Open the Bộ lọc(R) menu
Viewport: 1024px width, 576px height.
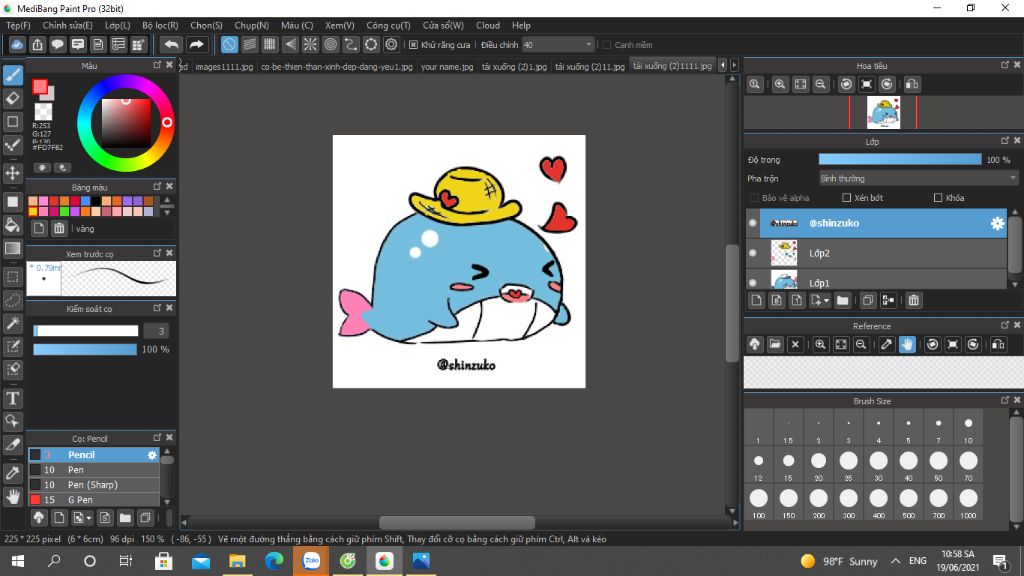pos(160,25)
